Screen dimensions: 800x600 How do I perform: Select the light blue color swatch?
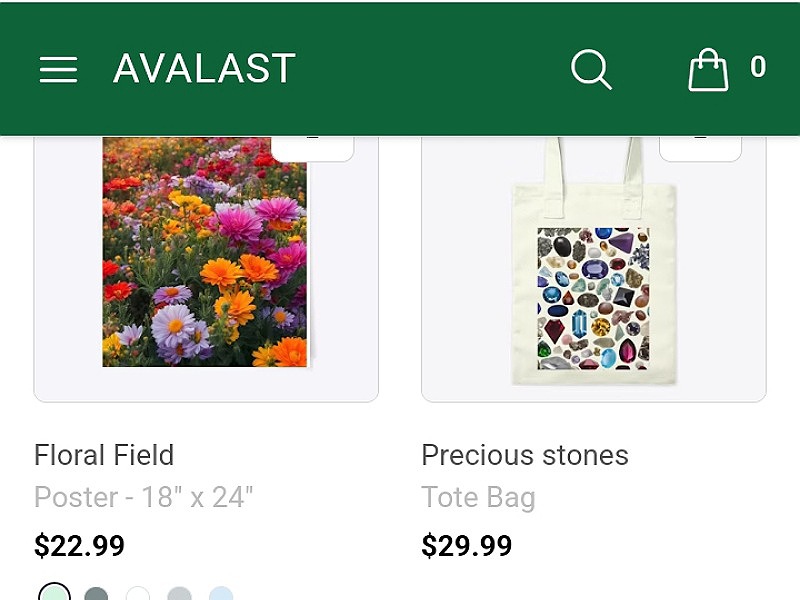(x=221, y=594)
